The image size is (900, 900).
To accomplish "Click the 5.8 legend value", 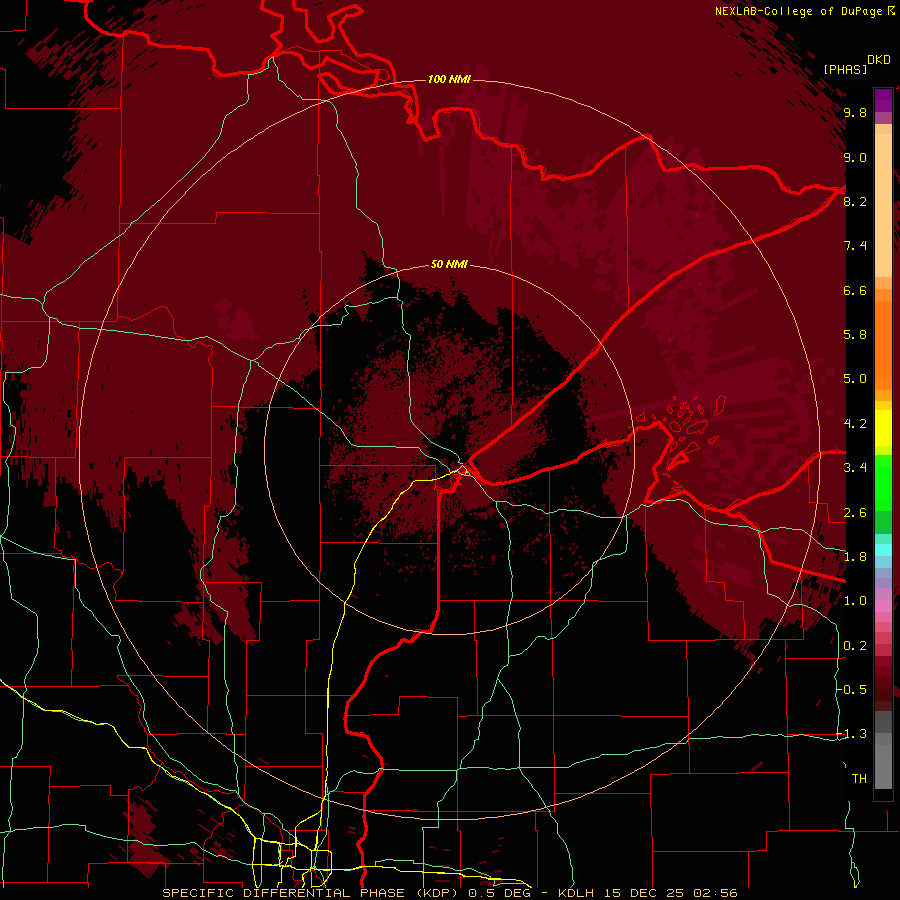I will pos(855,335).
